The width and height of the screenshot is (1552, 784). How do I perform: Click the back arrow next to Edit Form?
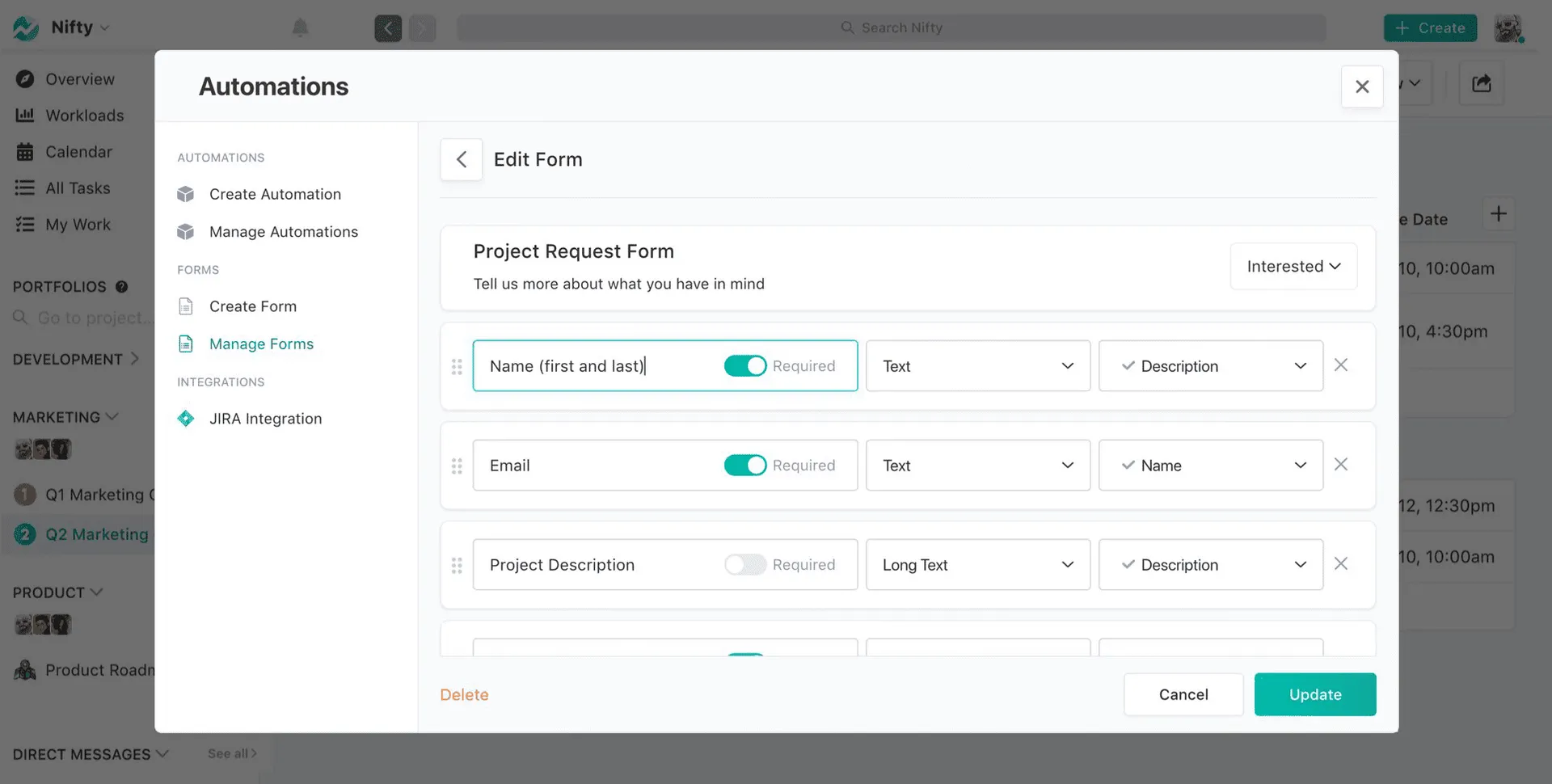click(x=461, y=159)
